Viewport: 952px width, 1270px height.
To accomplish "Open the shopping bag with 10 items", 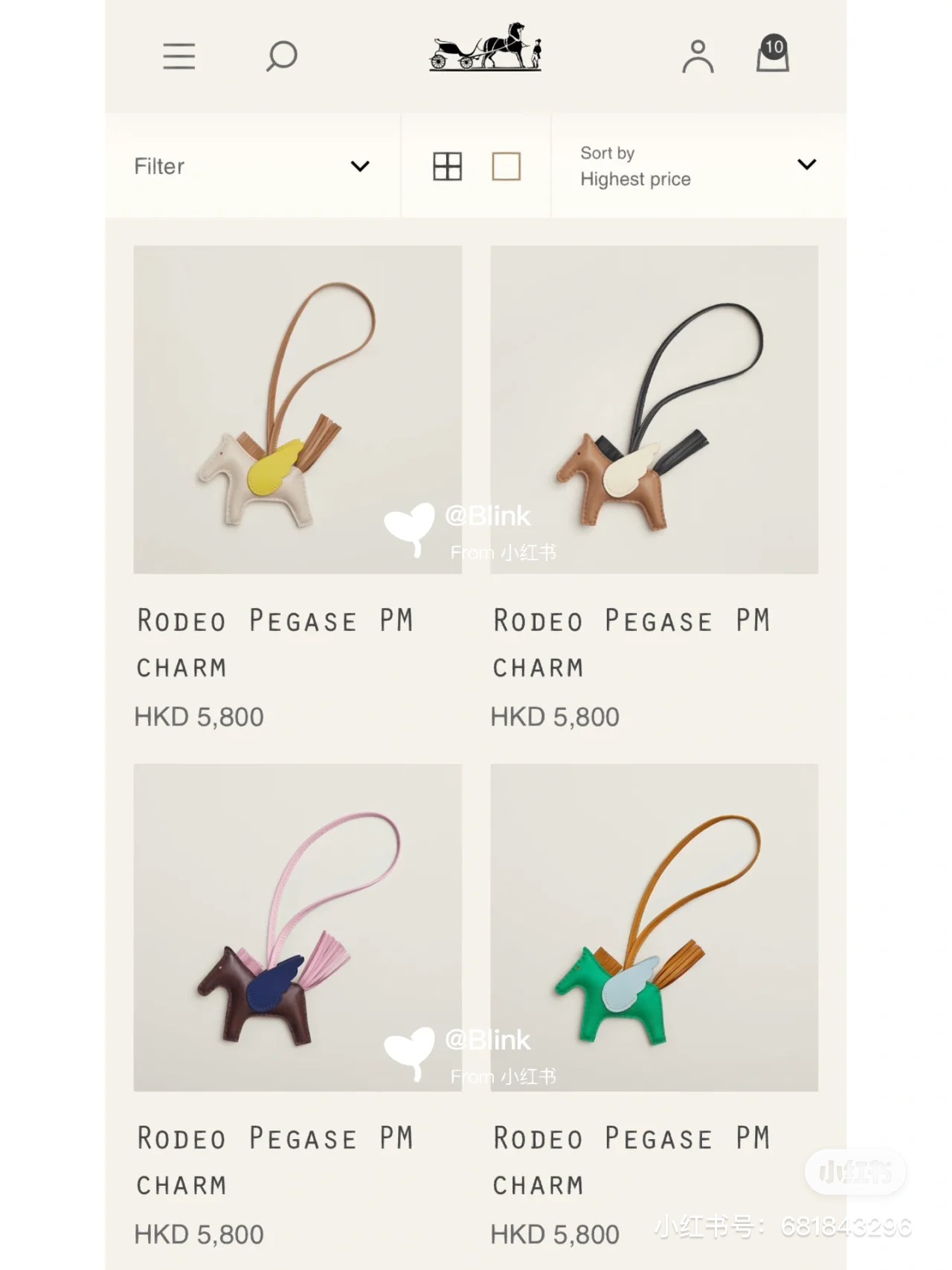I will point(773,54).
